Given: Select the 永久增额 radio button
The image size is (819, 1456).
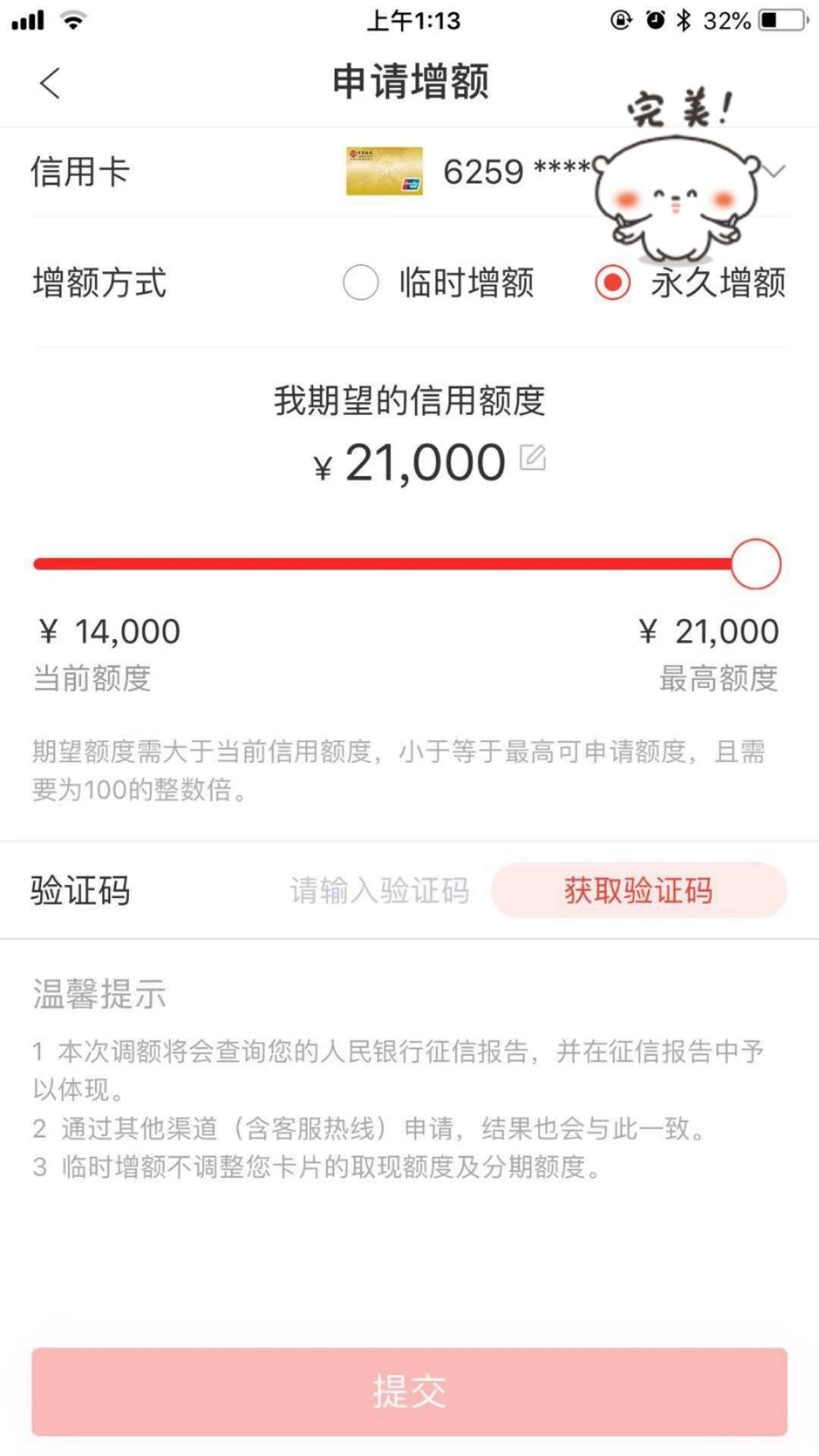Looking at the screenshot, I should pyautogui.click(x=612, y=283).
